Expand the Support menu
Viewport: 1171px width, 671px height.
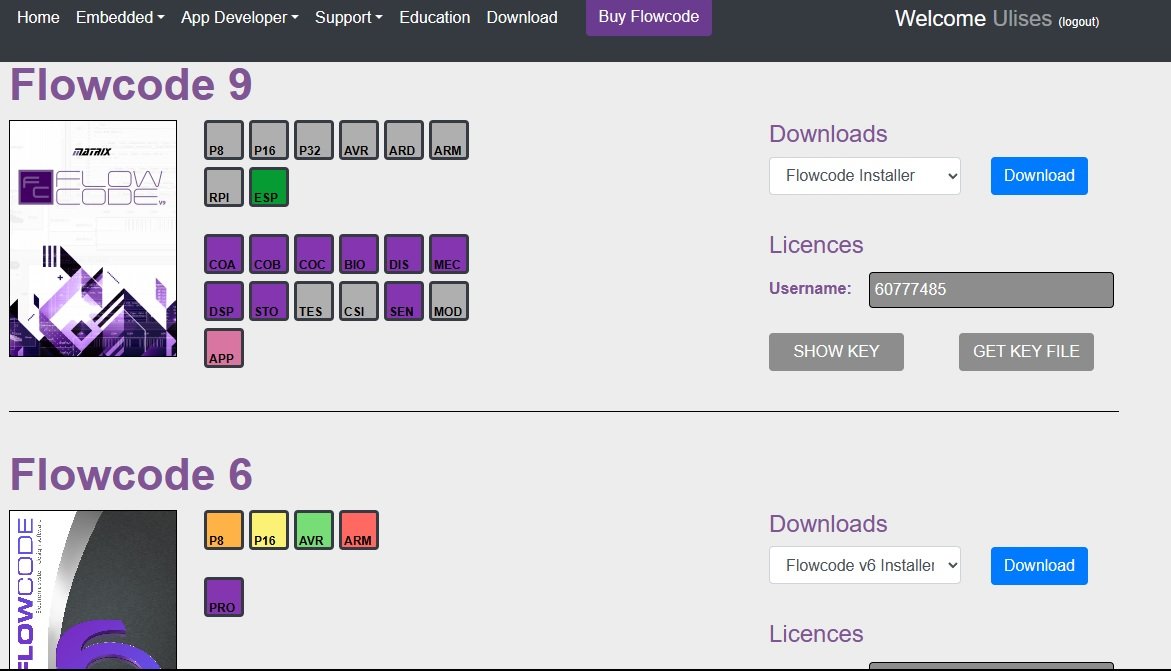[x=349, y=17]
